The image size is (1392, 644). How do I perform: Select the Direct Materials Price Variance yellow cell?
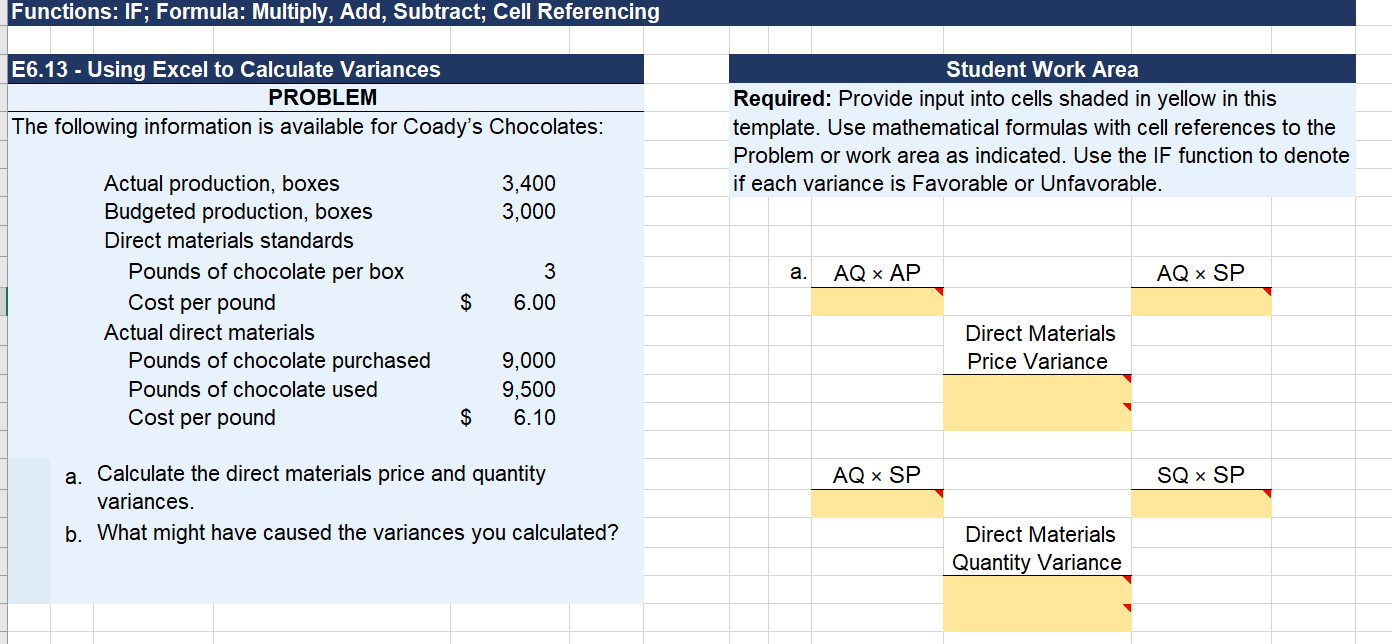(x=1036, y=400)
